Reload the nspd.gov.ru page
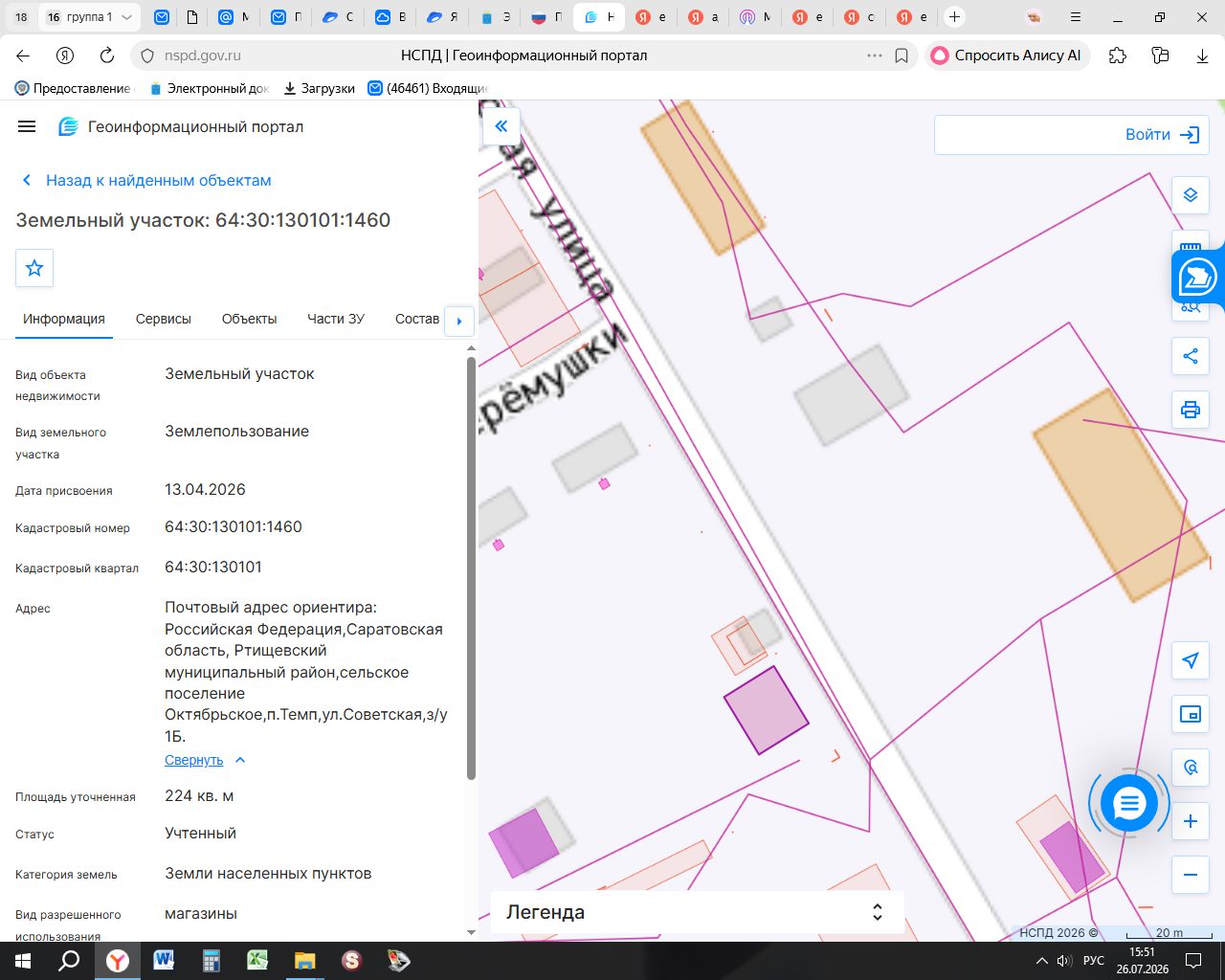The width and height of the screenshot is (1225, 980). [x=107, y=56]
